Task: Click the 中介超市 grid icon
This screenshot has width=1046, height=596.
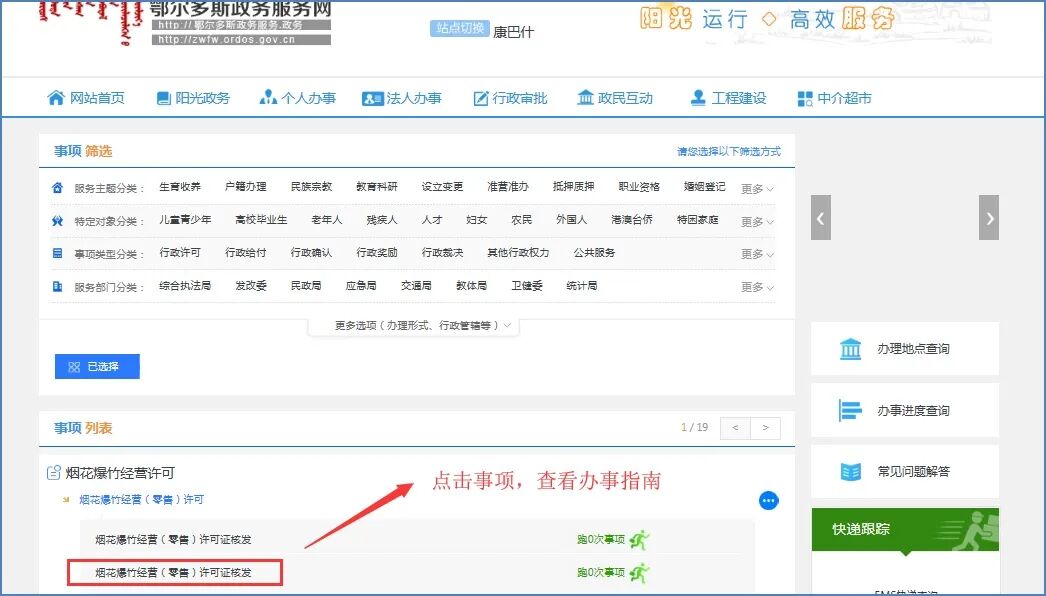Action: [x=803, y=98]
